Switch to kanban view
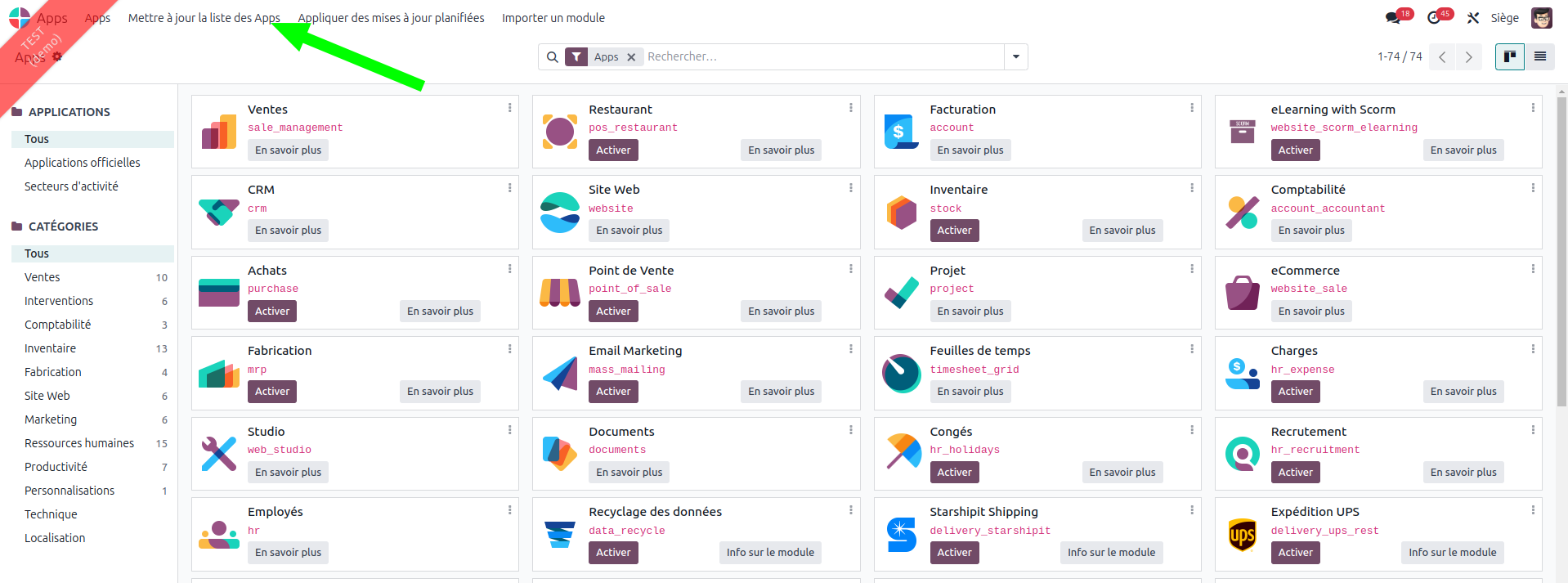Viewport: 1568px width, 583px height. pos(1509,56)
